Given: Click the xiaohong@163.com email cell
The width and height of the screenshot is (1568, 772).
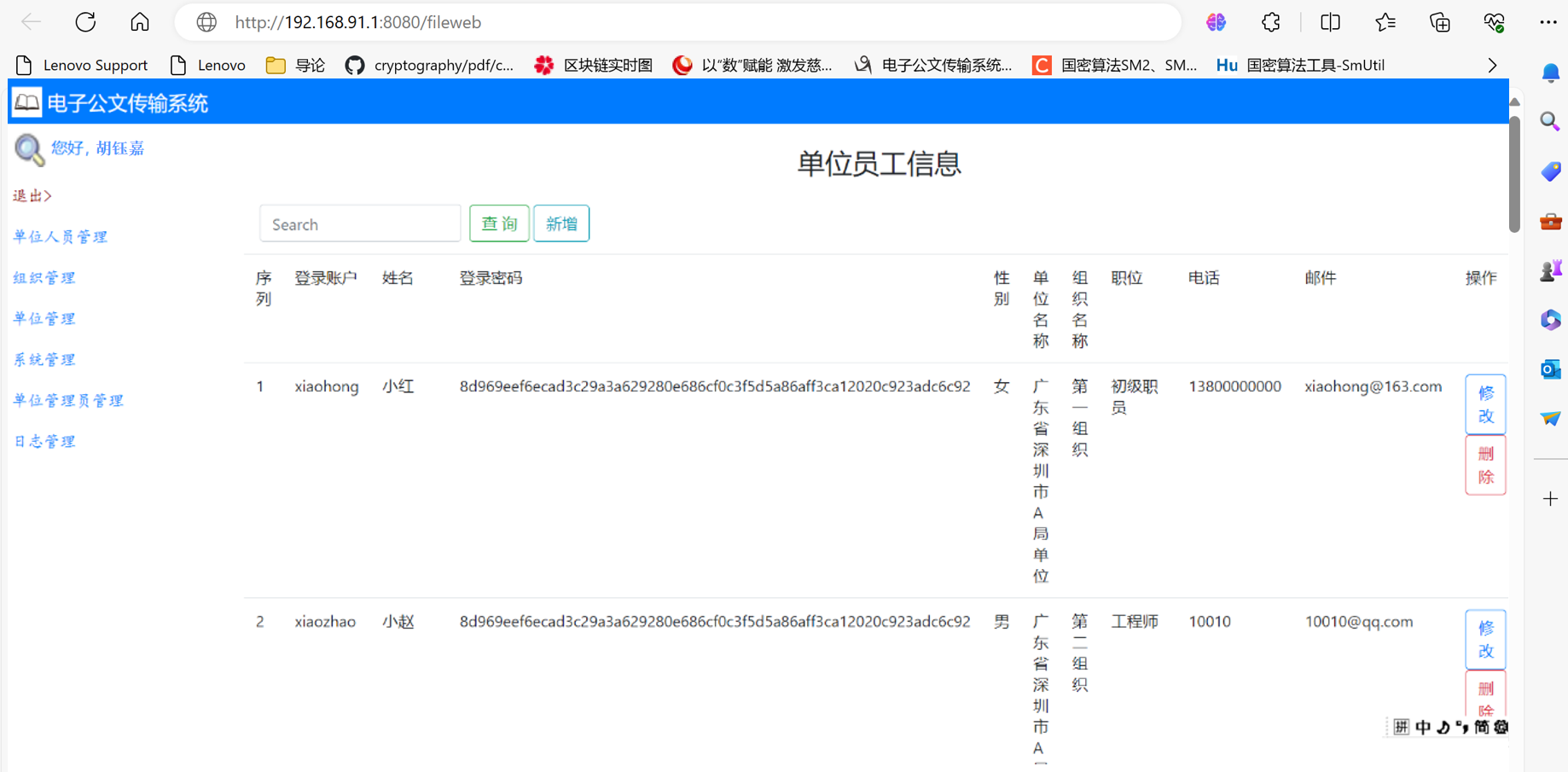Looking at the screenshot, I should click(1373, 386).
